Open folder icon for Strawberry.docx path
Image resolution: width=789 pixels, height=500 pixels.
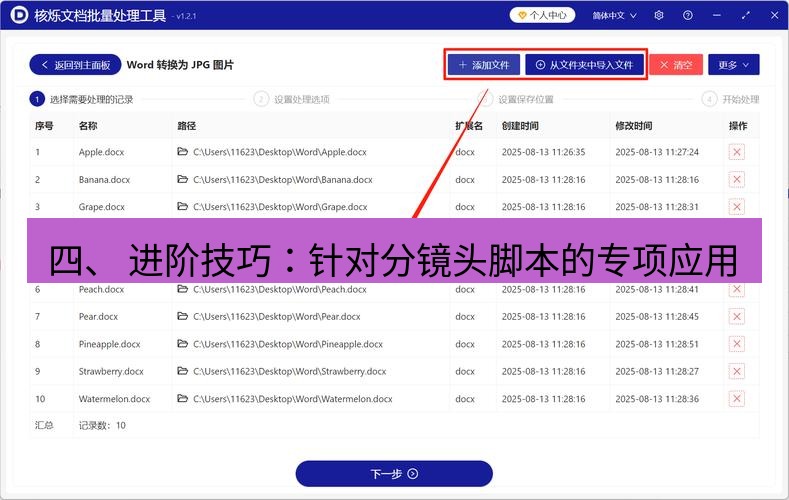(x=183, y=371)
